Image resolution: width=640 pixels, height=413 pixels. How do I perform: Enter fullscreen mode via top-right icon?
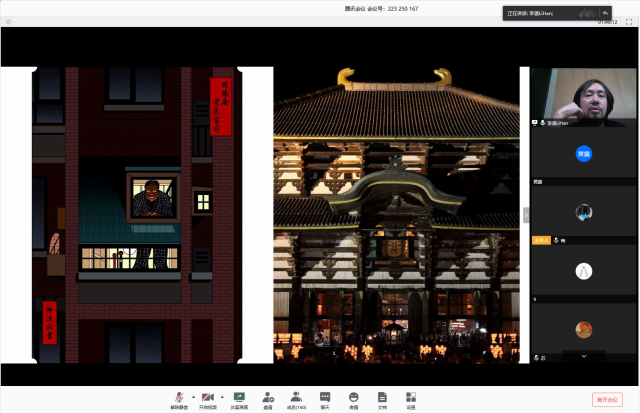630,21
